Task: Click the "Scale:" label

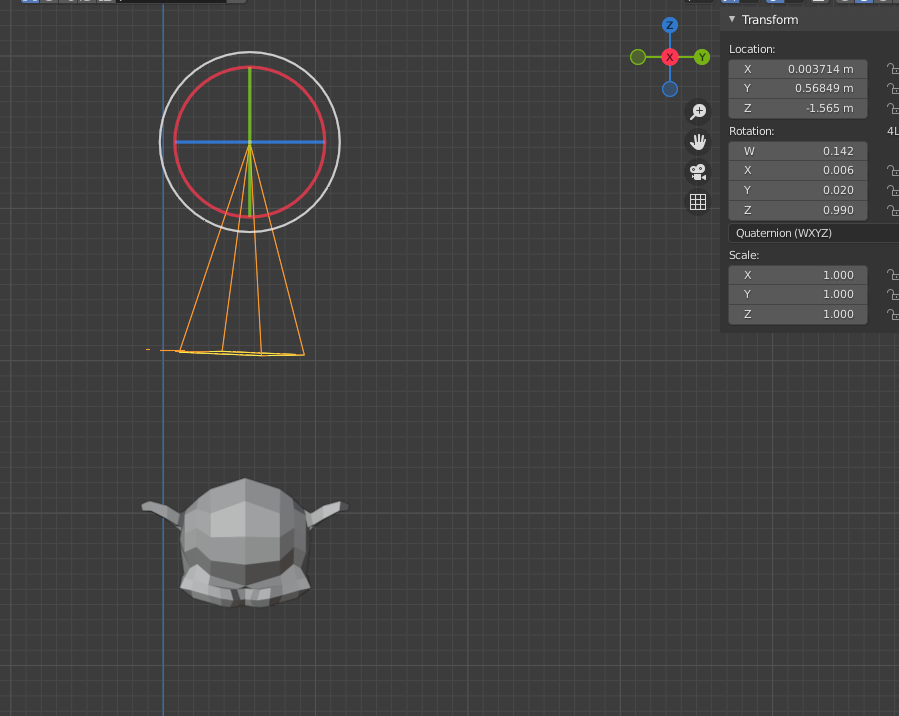Action: point(744,255)
